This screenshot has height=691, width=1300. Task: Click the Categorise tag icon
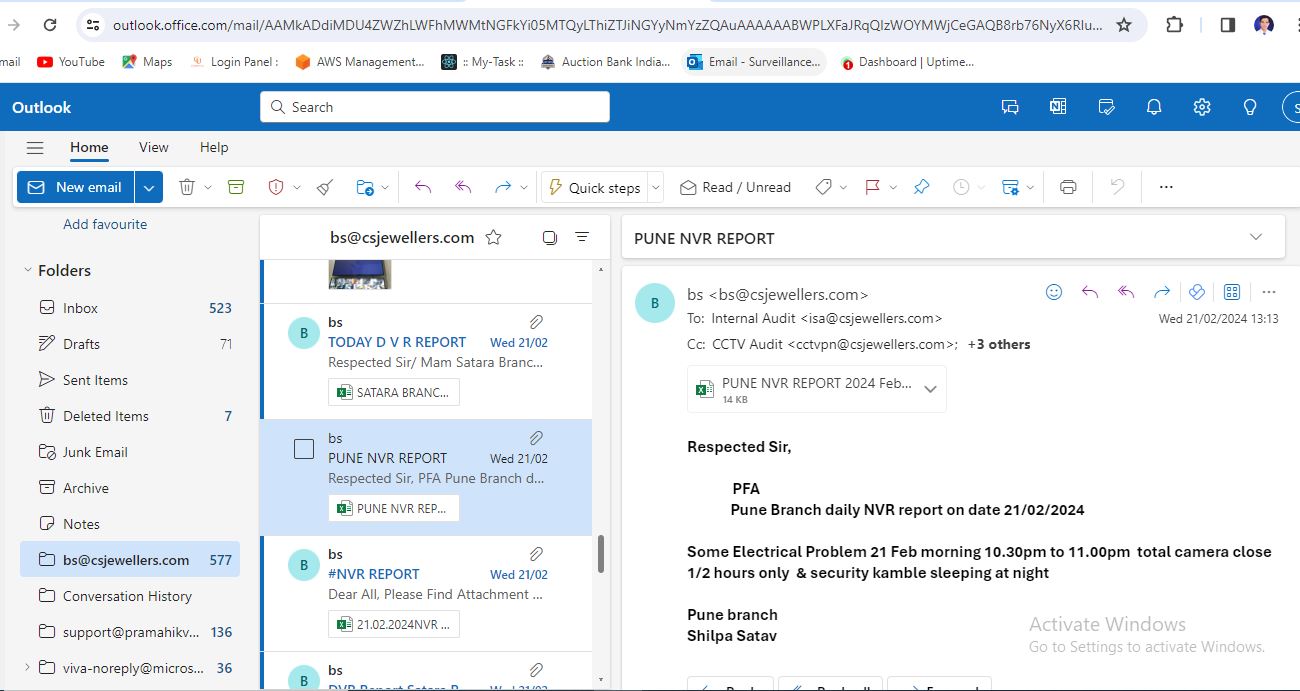click(824, 187)
